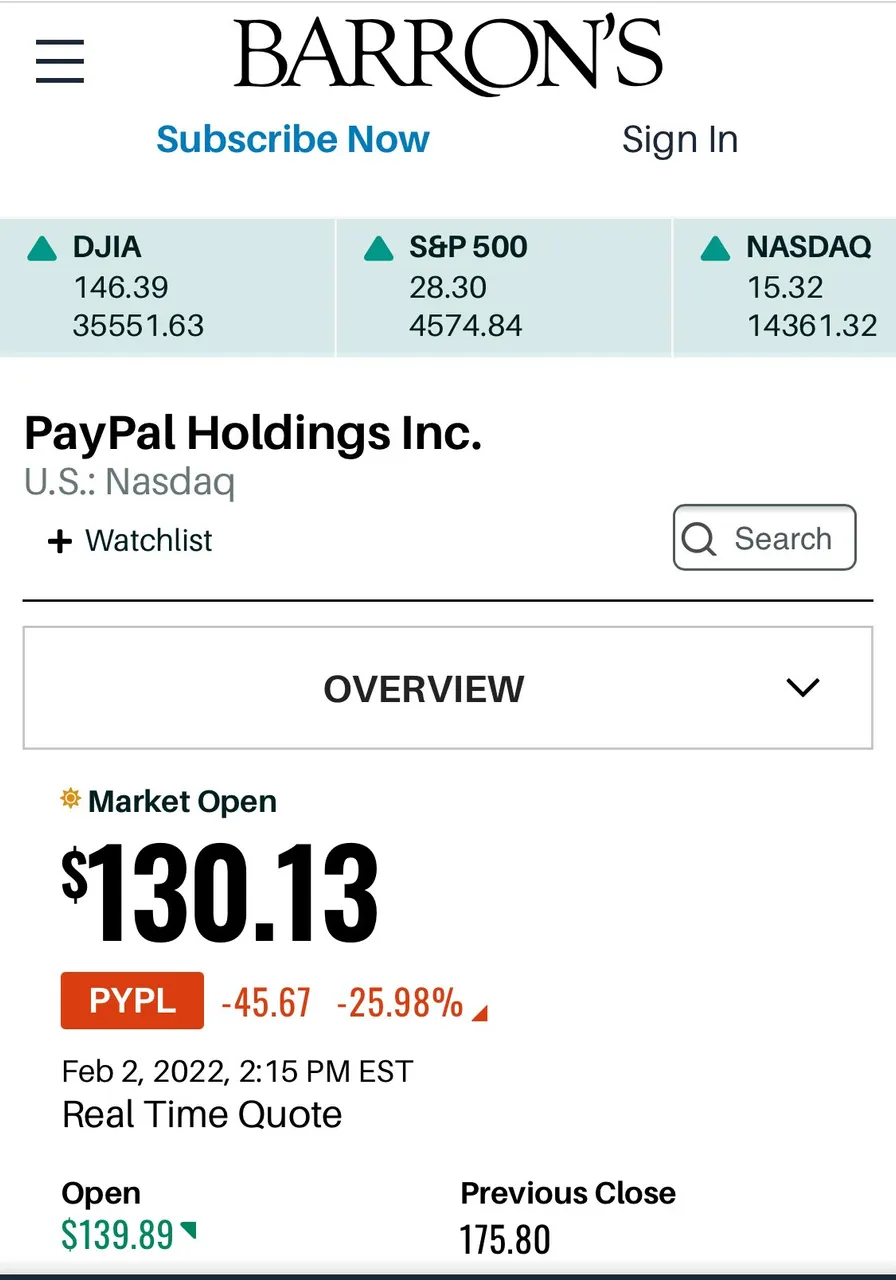896x1280 pixels.
Task: Click the magnifying glass search icon
Action: [698, 540]
